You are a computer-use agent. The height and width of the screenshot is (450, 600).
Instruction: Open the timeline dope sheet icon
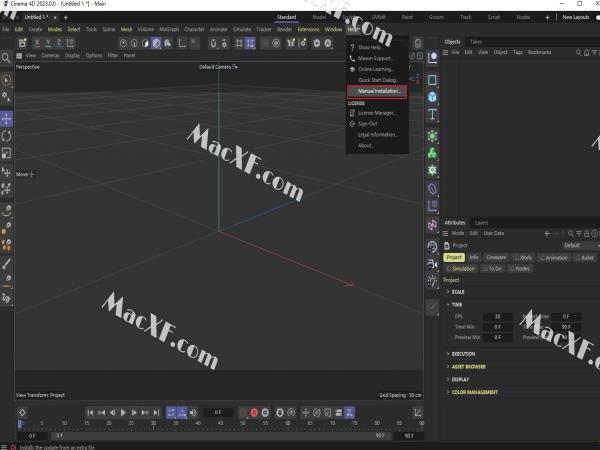(x=418, y=412)
